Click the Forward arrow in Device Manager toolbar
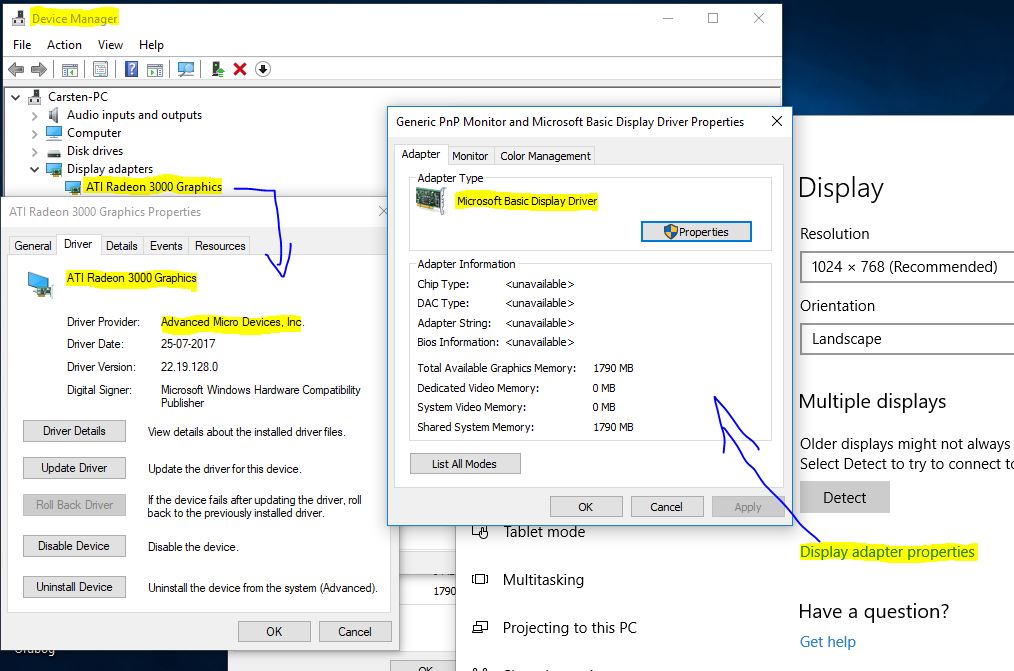 tap(39, 69)
